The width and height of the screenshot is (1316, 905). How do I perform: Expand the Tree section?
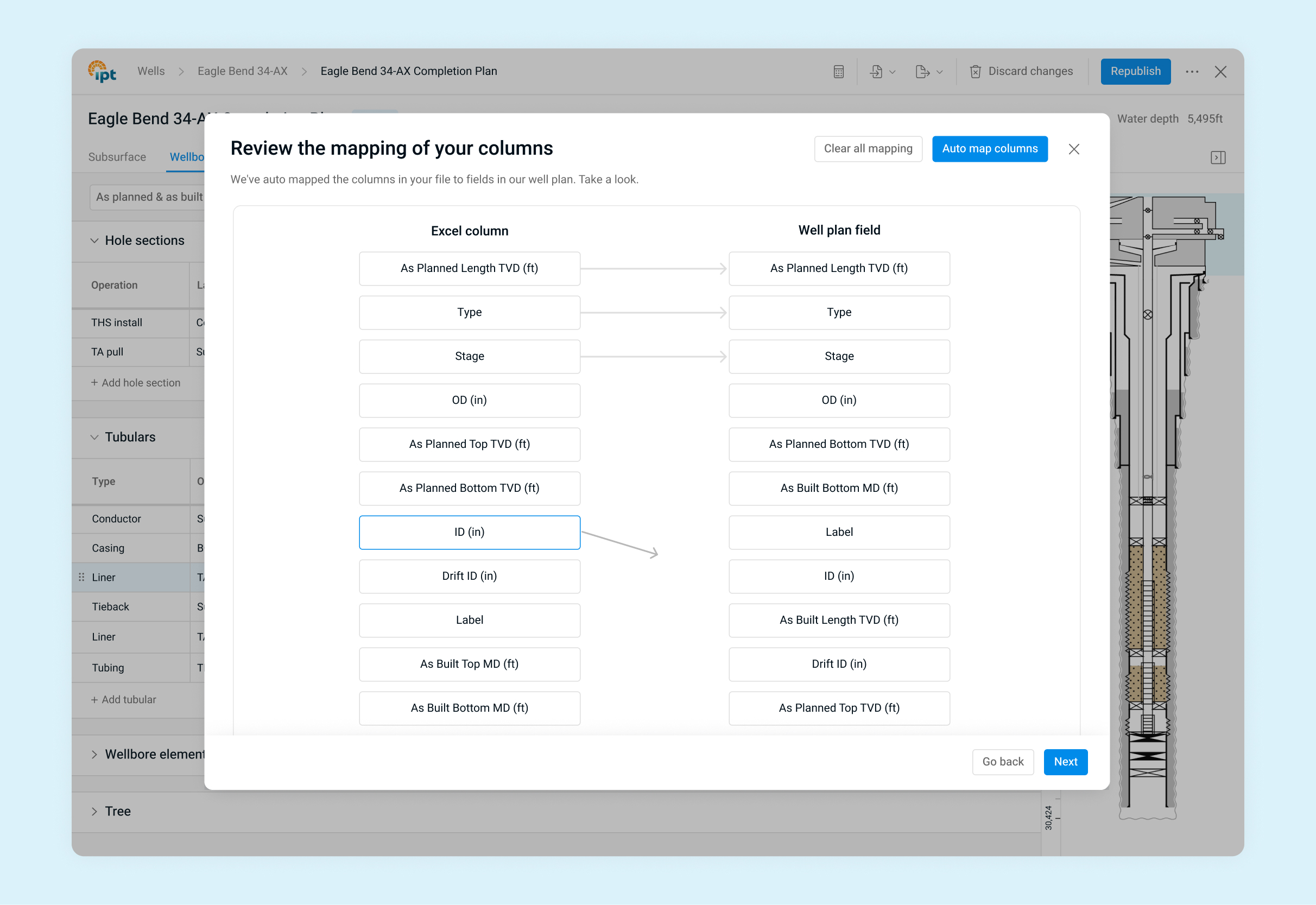pos(94,812)
